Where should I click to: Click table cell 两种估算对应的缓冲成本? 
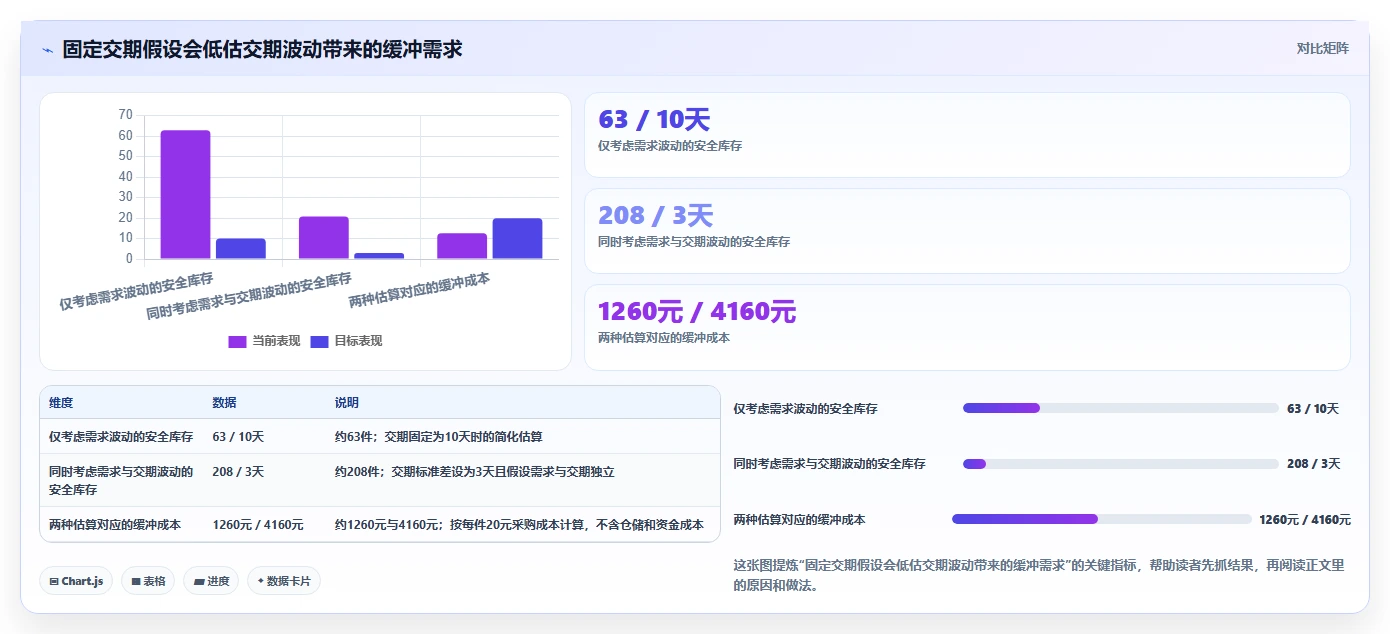point(115,525)
